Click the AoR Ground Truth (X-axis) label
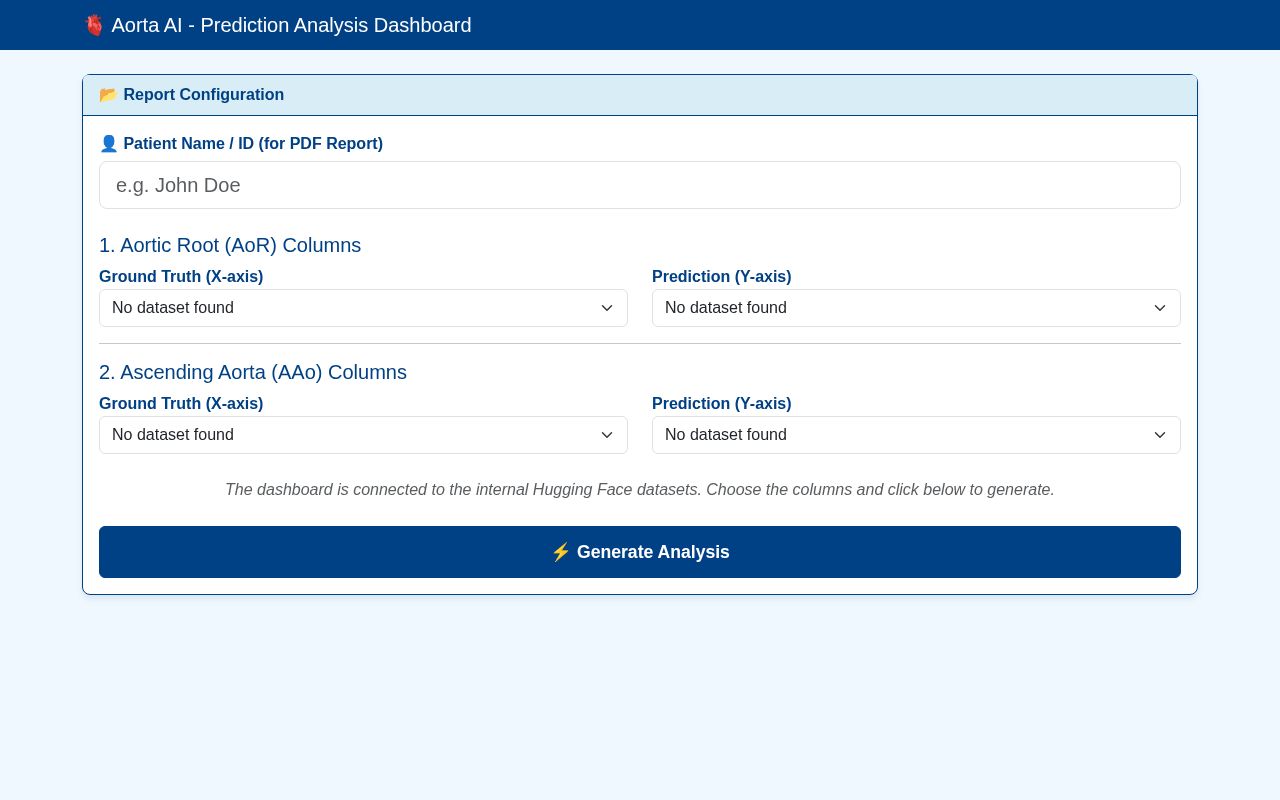Viewport: 1280px width, 800px height. 181,277
